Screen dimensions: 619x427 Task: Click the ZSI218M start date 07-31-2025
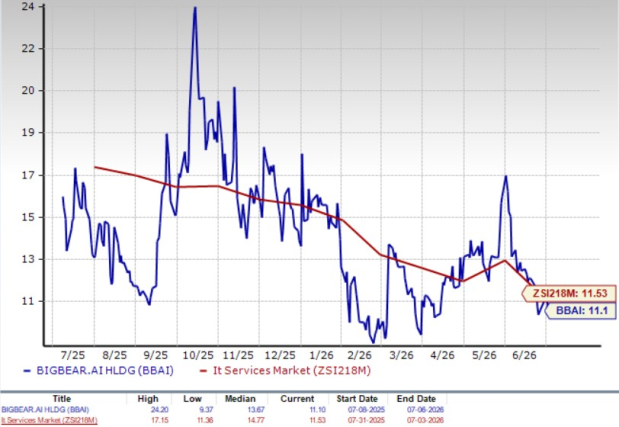(x=366, y=420)
